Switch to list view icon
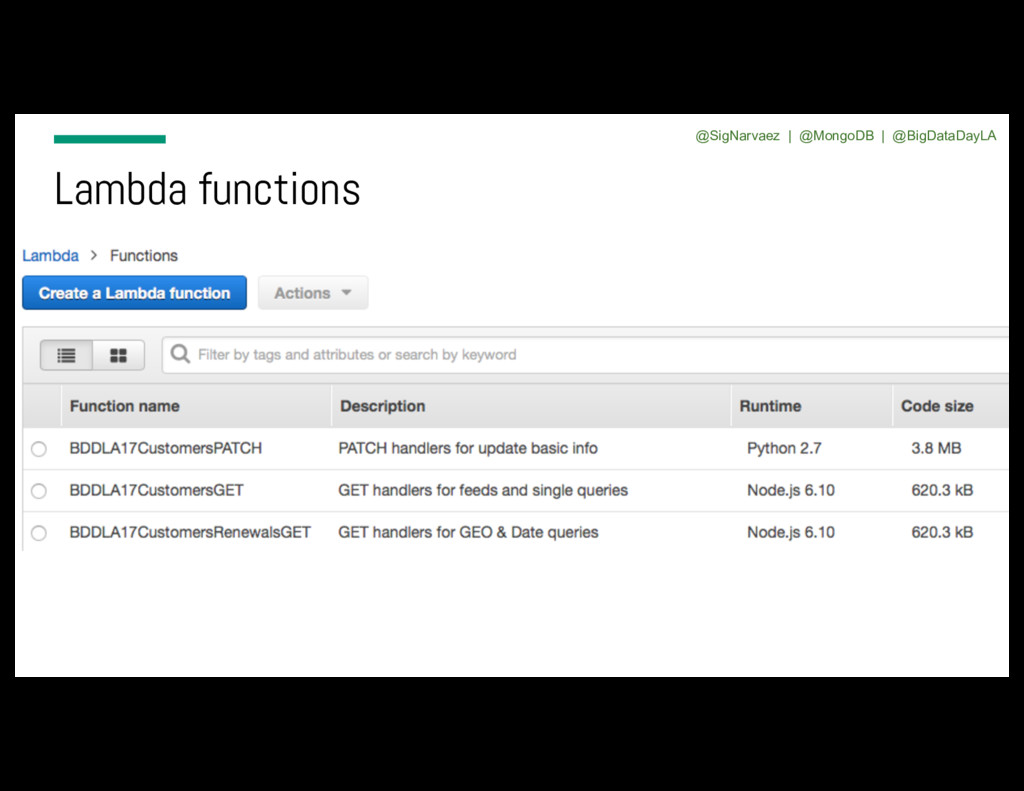This screenshot has height=791, width=1024. point(67,355)
